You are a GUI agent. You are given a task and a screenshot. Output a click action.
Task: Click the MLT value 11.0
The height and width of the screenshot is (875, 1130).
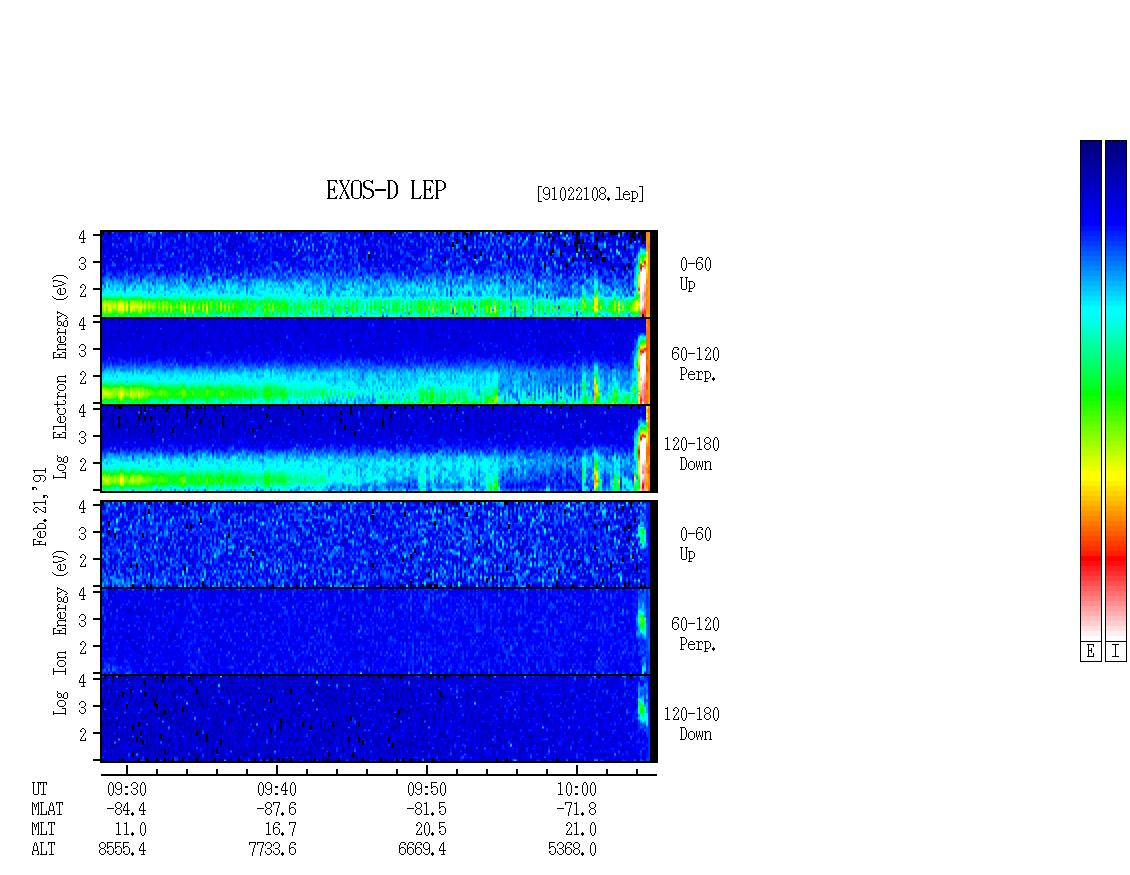[130, 830]
